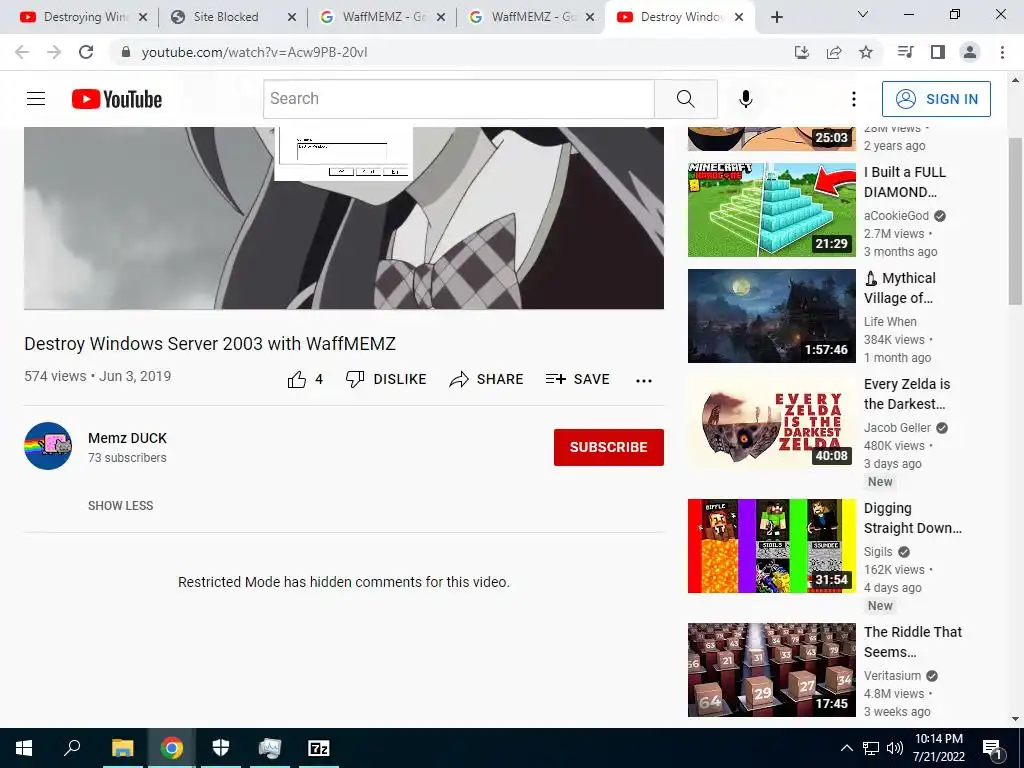Open the YouTube hamburger guide menu

[36, 99]
